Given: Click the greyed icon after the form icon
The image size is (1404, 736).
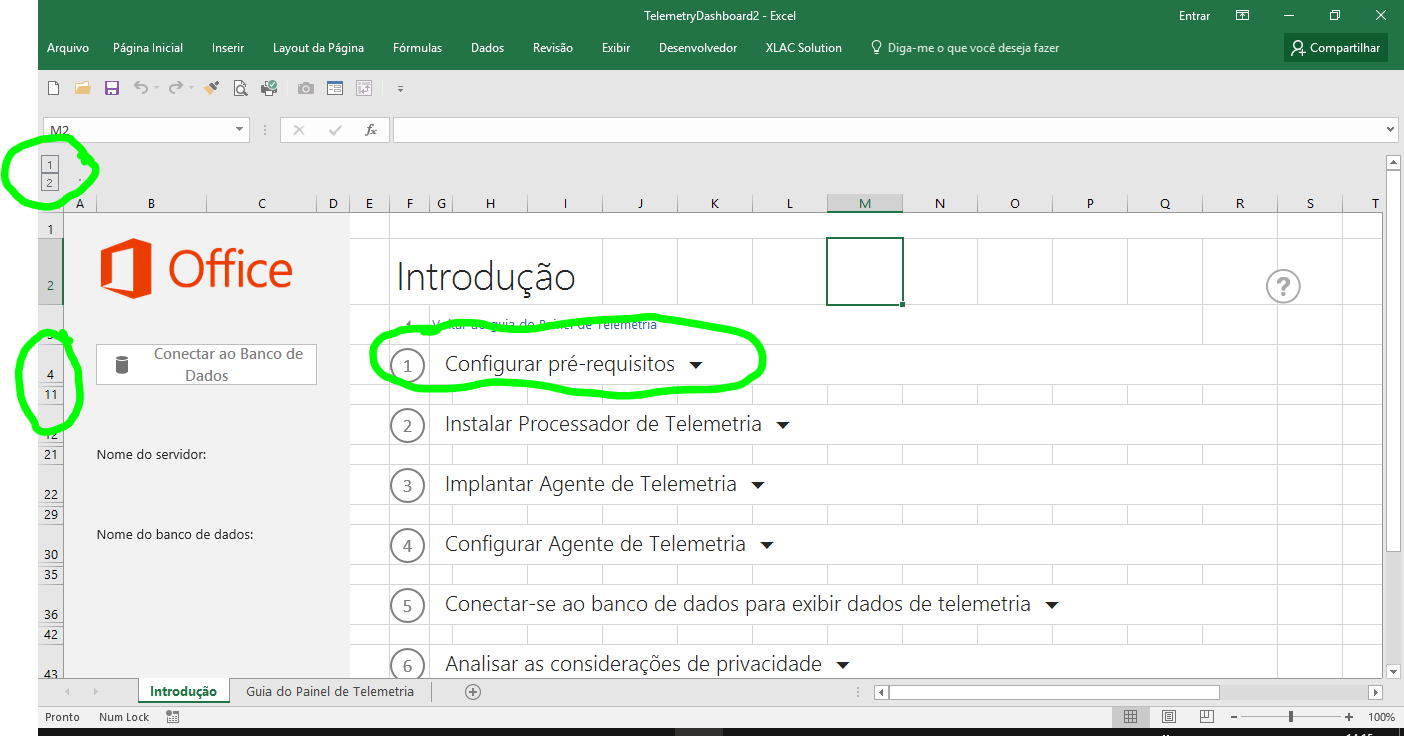Looking at the screenshot, I should pos(364,88).
